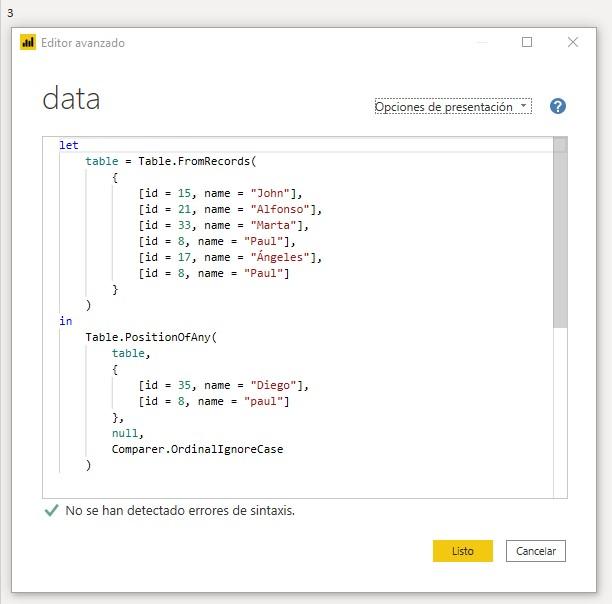Click the green syntax check mark icon
This screenshot has width=612, height=604.
click(52, 510)
